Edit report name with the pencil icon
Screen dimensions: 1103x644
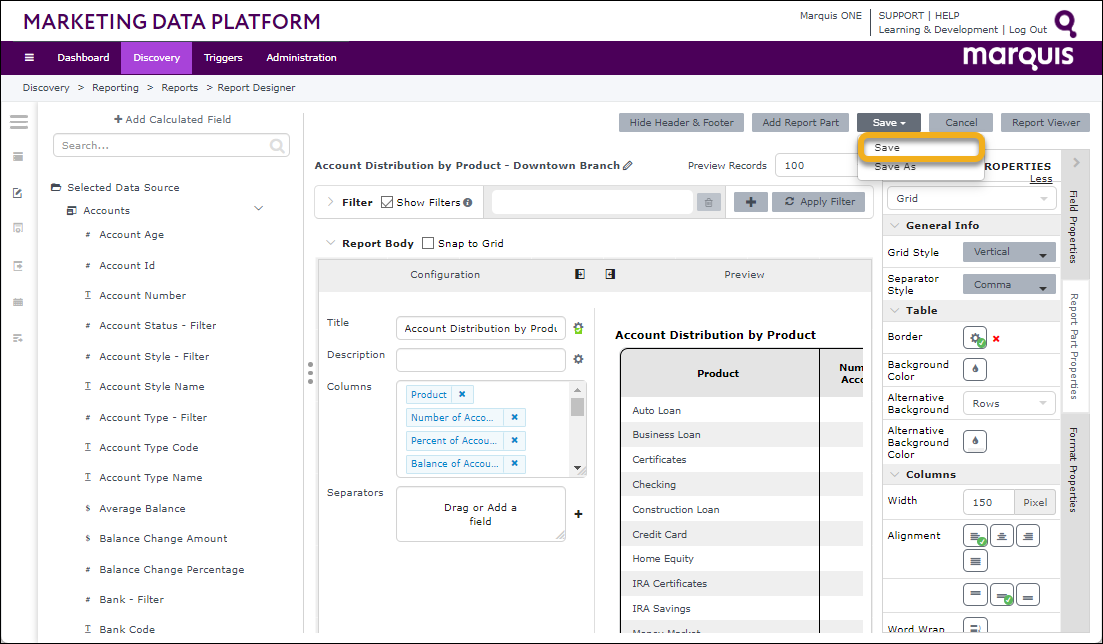[627, 165]
